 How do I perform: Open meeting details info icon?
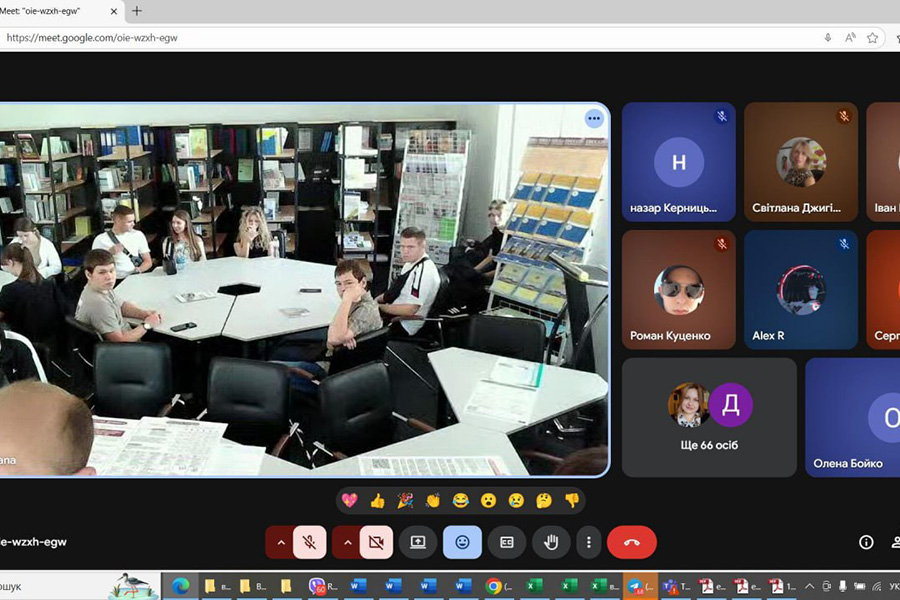pos(866,542)
